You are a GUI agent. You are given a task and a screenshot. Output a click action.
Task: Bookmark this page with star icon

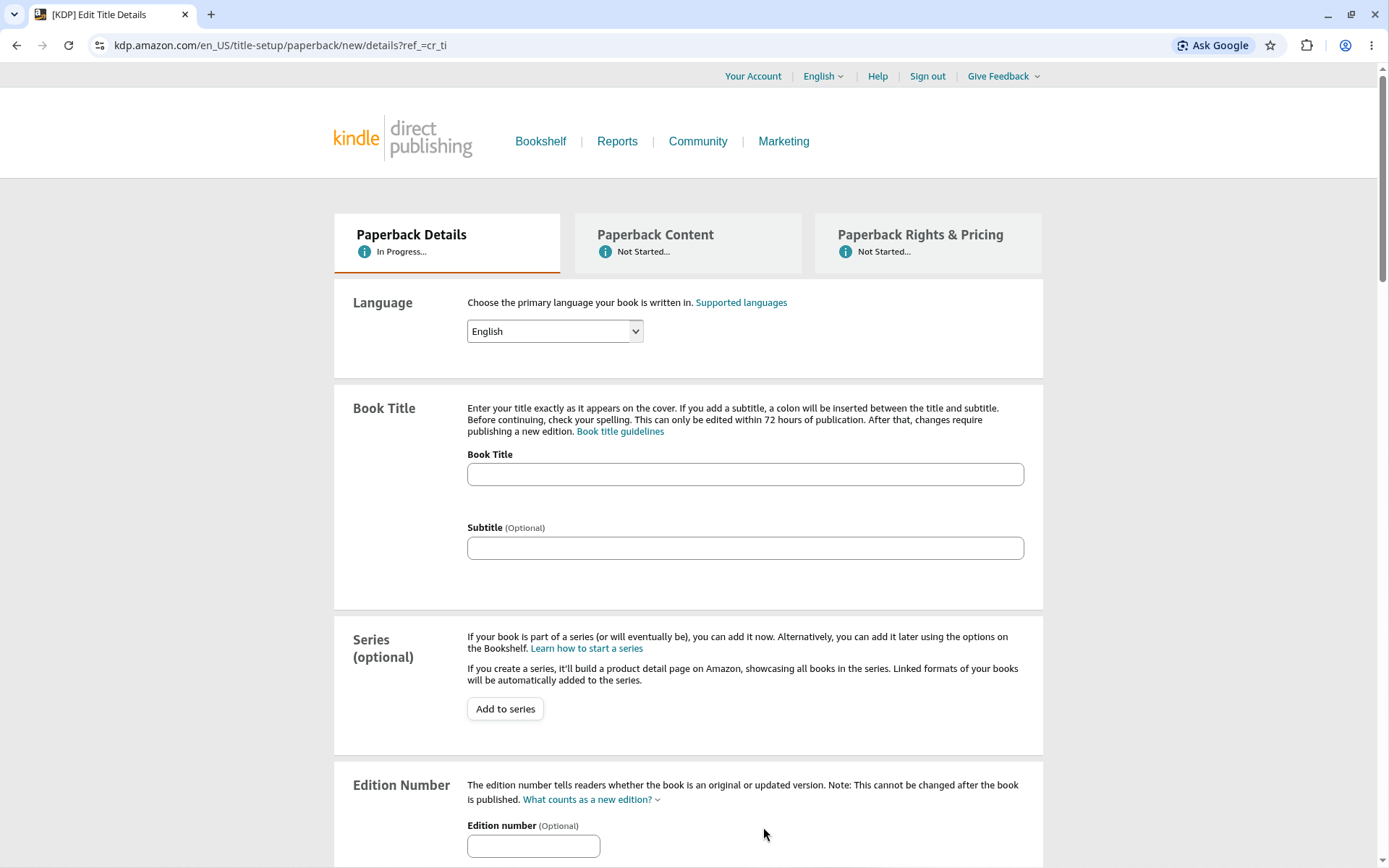(1270, 46)
